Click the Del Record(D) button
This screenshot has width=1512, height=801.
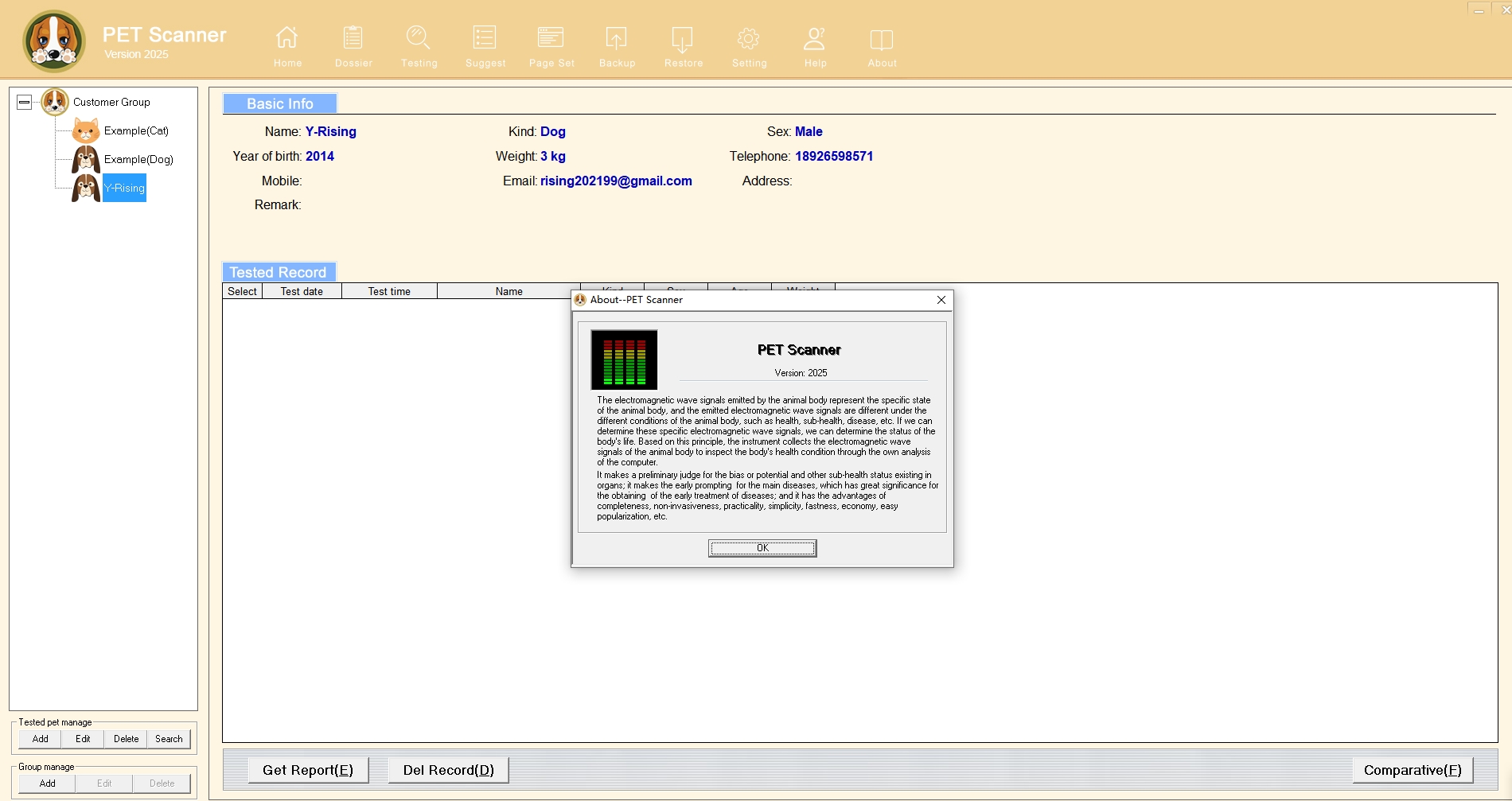coord(449,770)
